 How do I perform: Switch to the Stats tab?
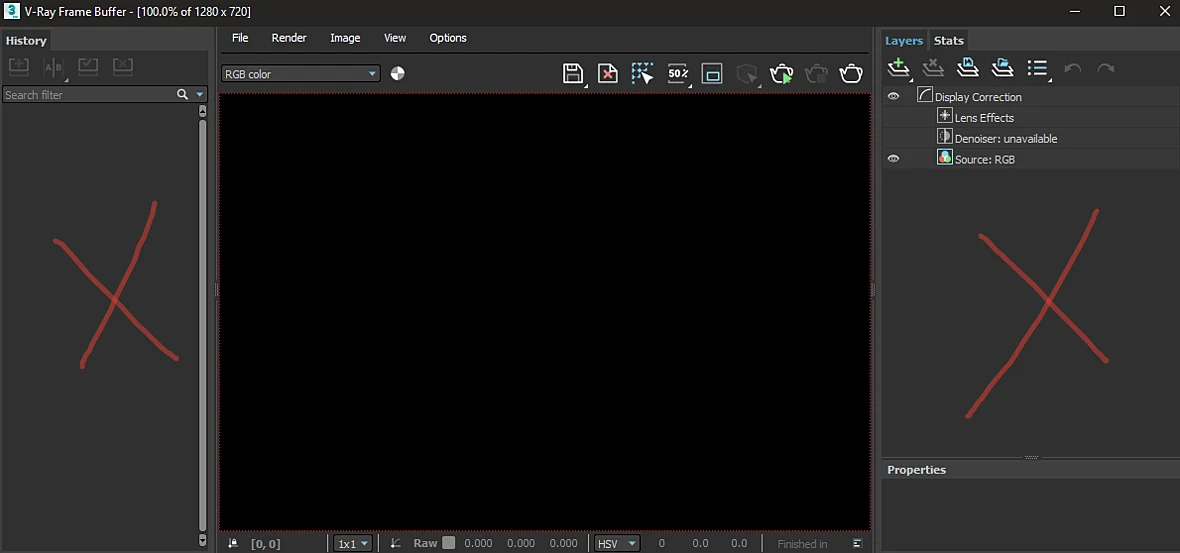(949, 41)
